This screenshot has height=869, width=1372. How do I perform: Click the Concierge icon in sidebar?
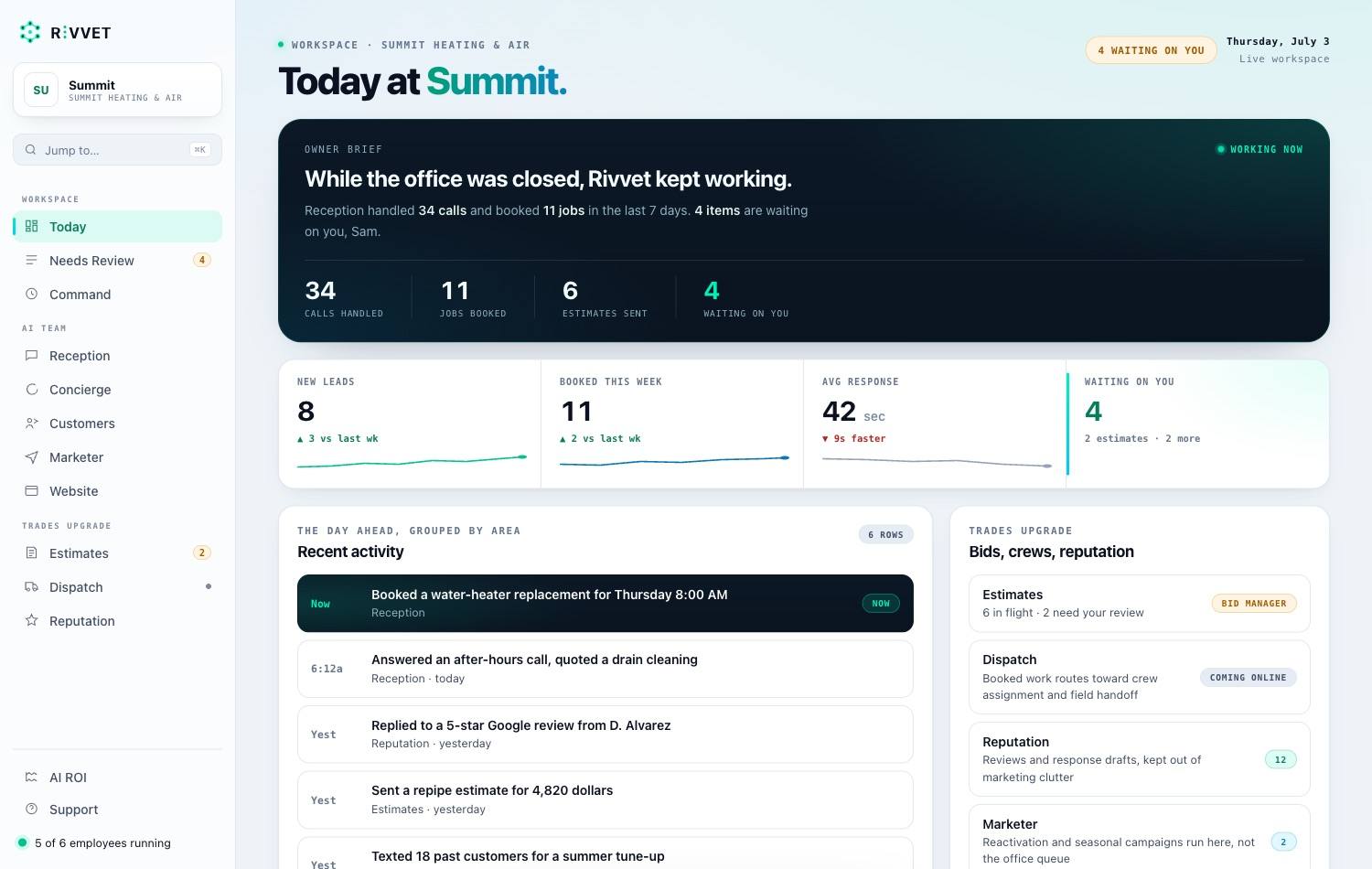click(x=31, y=389)
